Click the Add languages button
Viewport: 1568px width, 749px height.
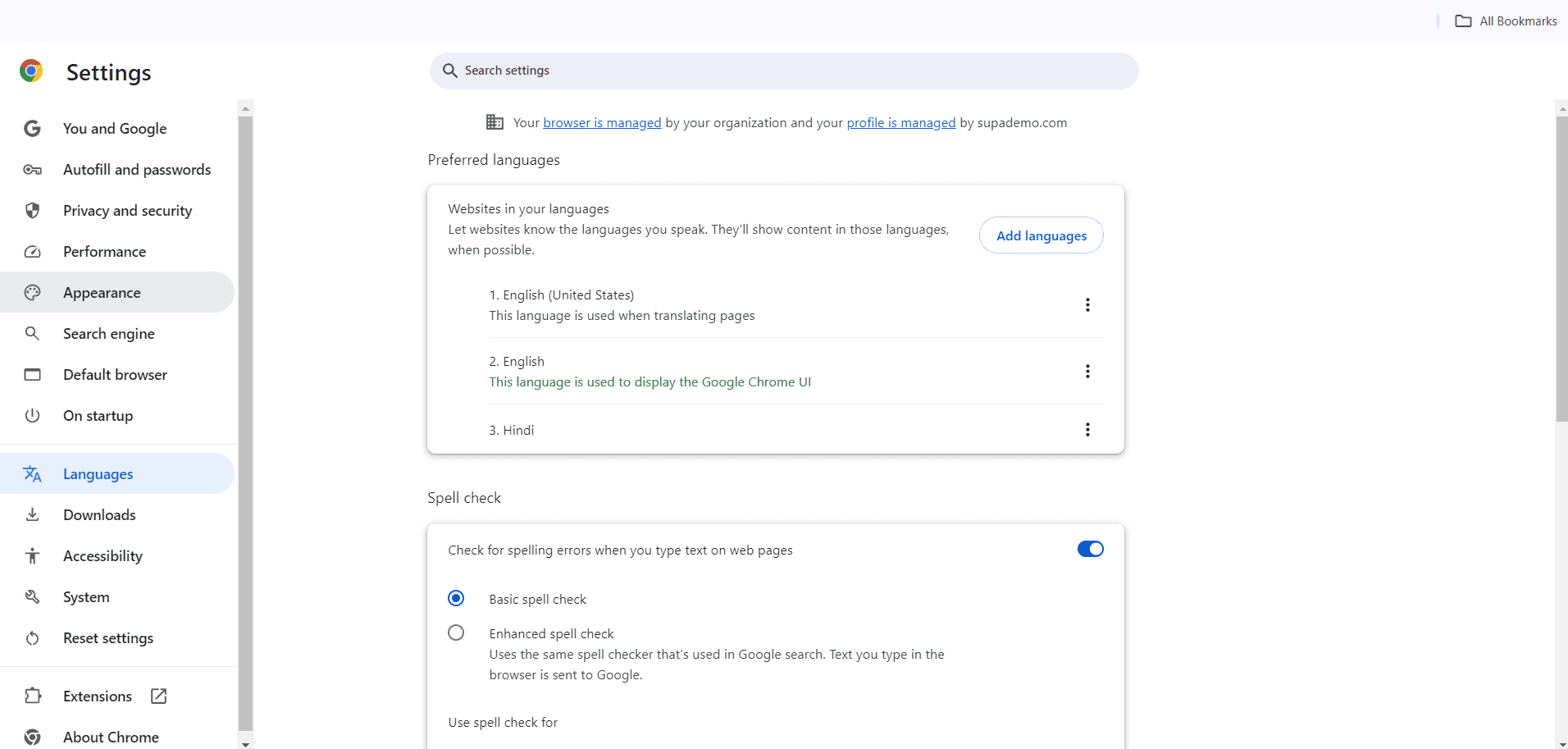coord(1041,235)
